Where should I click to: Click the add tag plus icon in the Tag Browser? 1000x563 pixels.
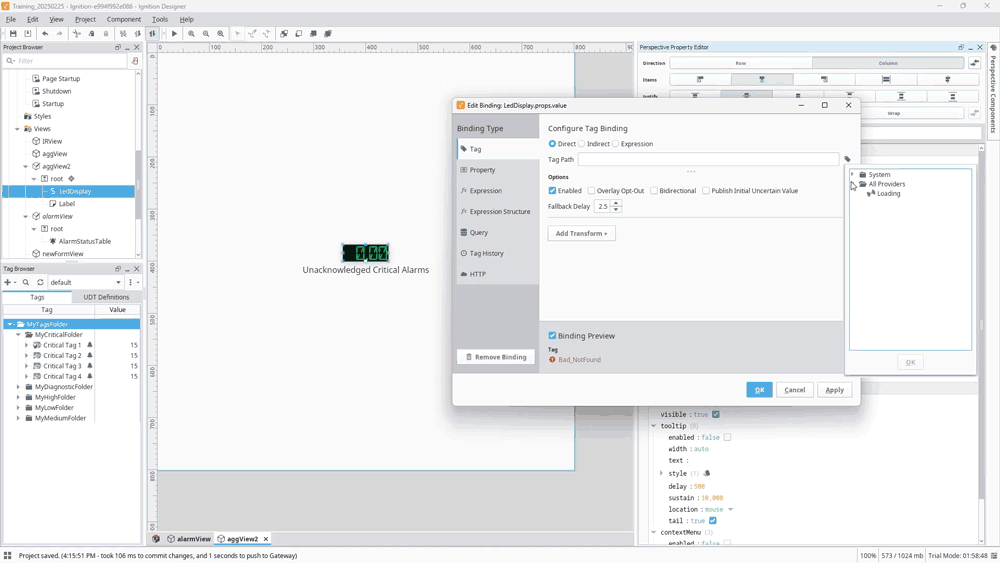[8, 282]
